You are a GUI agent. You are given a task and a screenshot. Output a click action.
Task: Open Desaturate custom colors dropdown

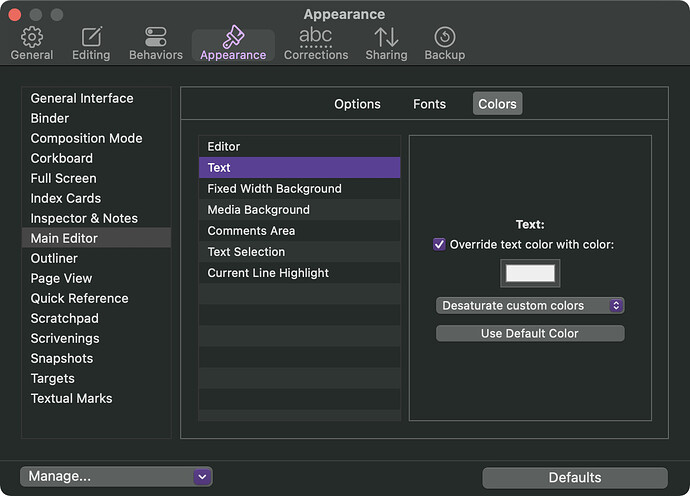[x=530, y=305]
